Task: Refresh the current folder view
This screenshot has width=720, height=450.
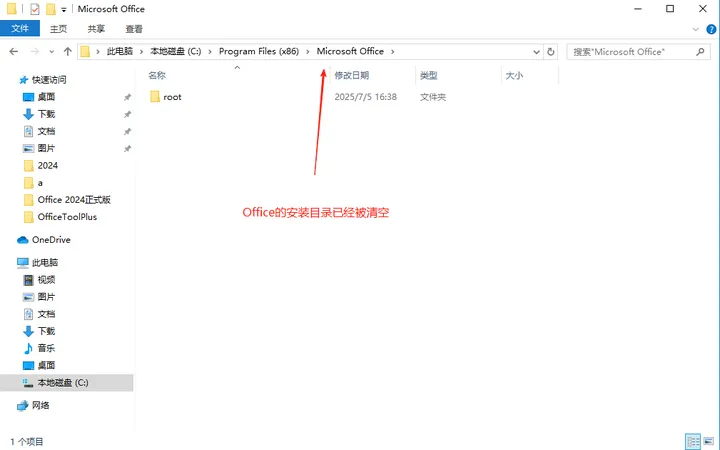Action: [x=551, y=52]
